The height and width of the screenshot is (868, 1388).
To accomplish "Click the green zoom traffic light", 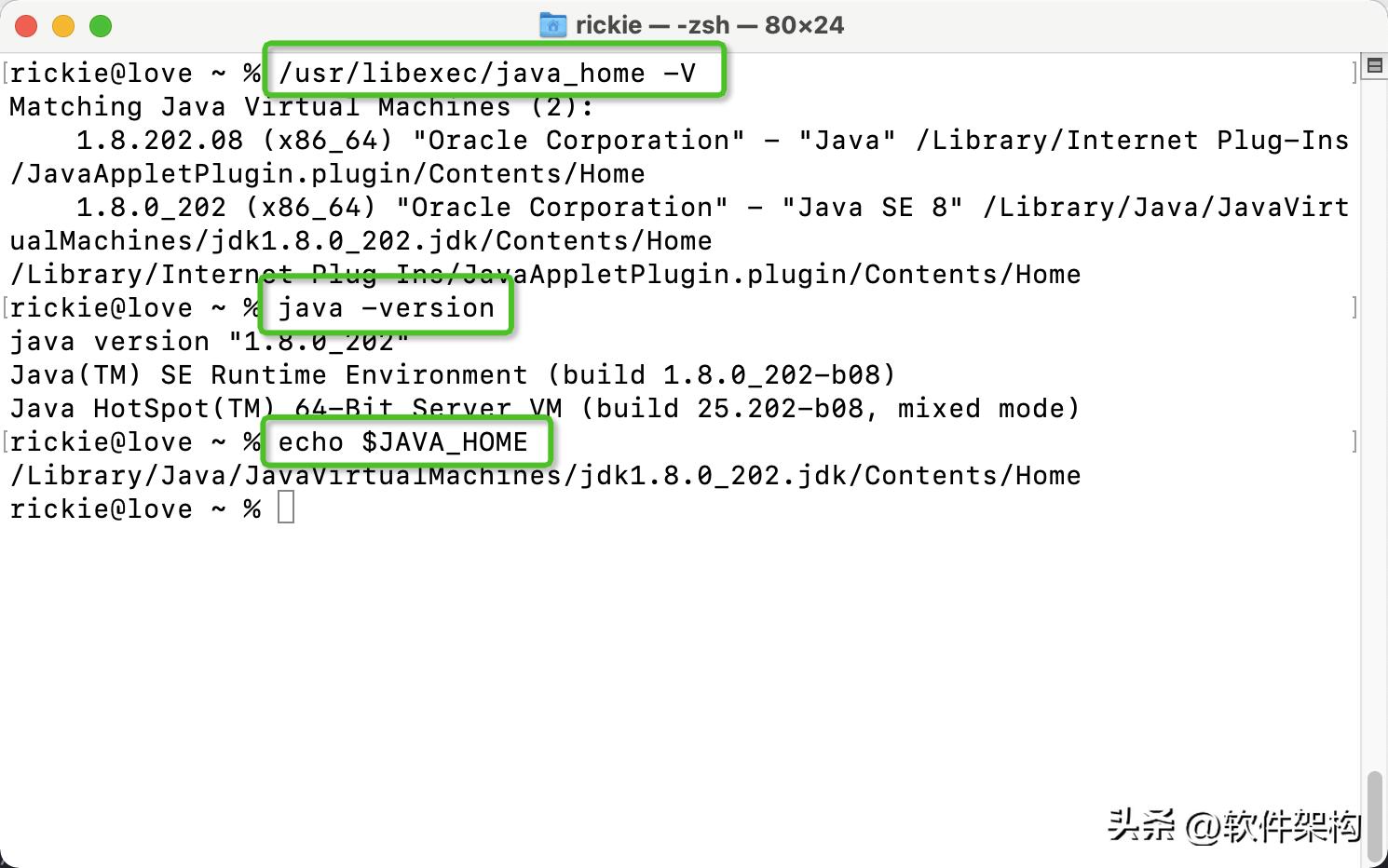I will click(101, 26).
